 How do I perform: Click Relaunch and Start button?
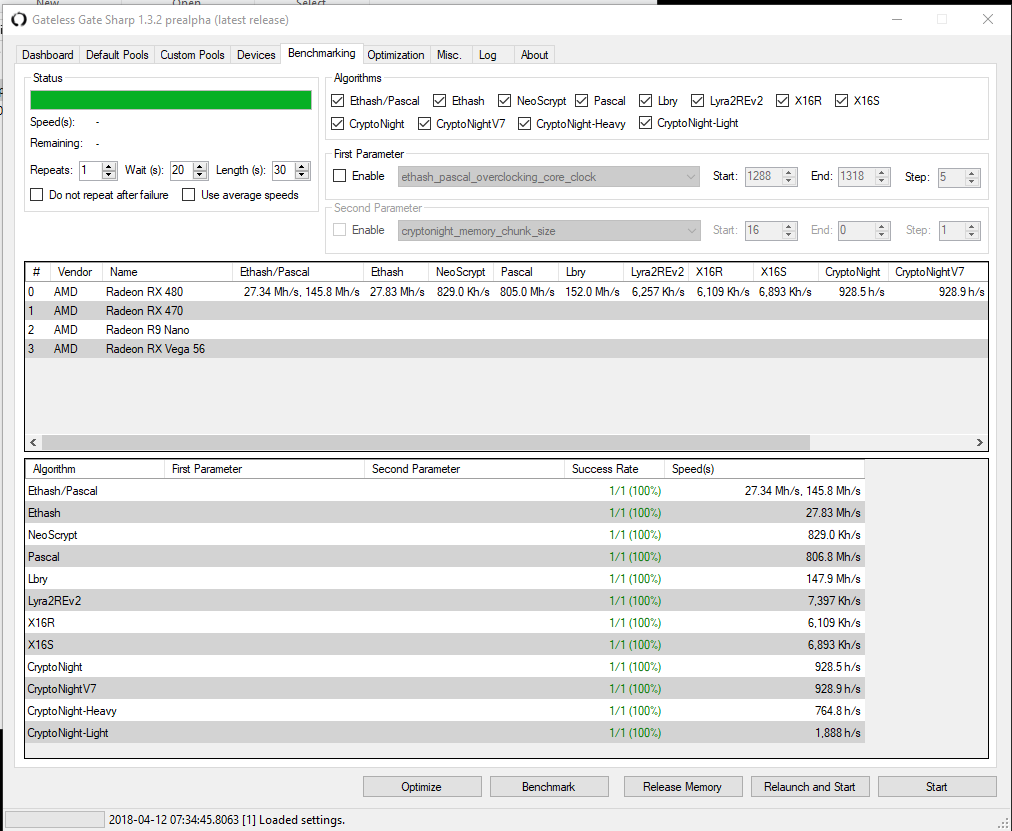tap(810, 786)
